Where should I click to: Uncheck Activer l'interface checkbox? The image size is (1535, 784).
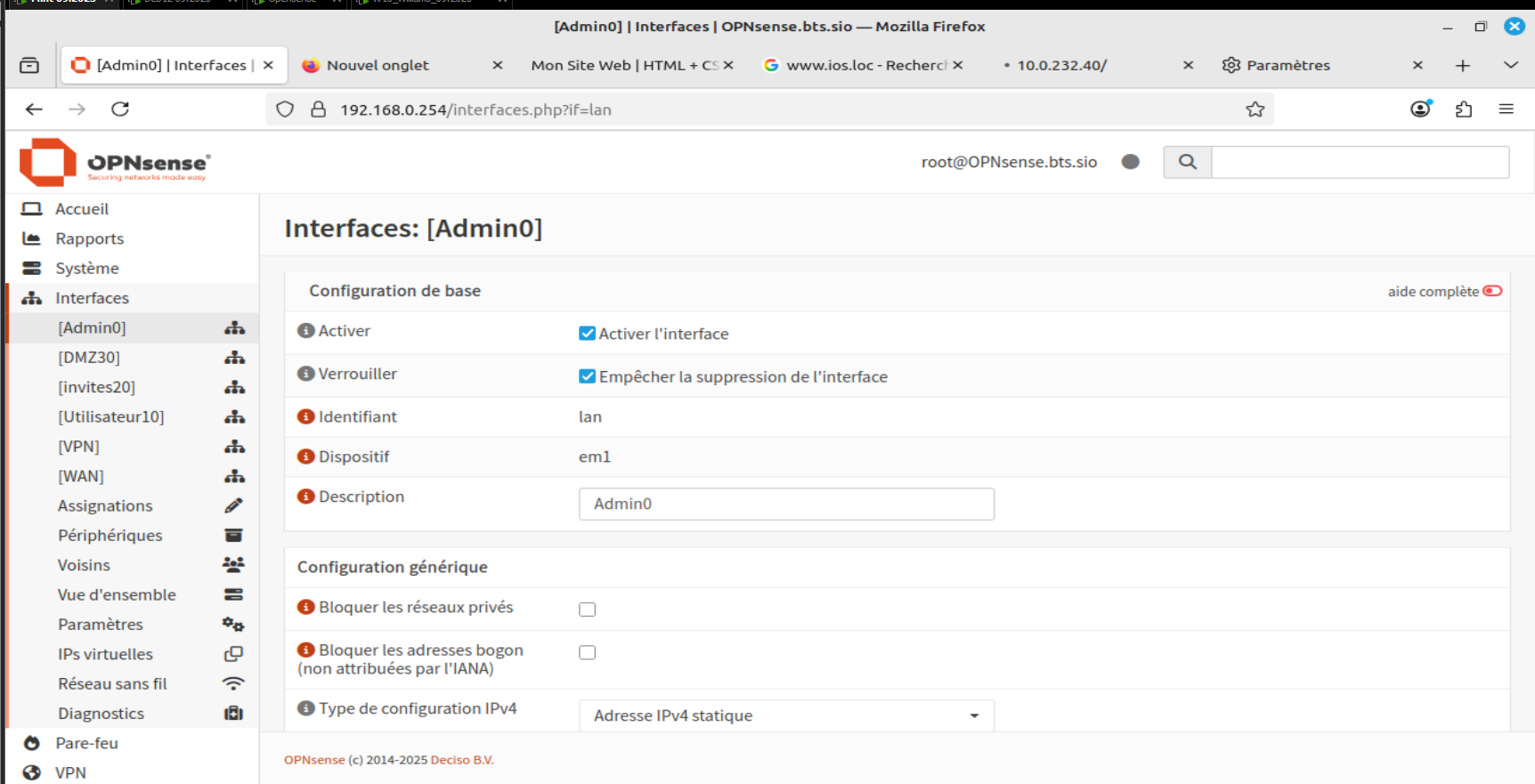click(x=587, y=334)
